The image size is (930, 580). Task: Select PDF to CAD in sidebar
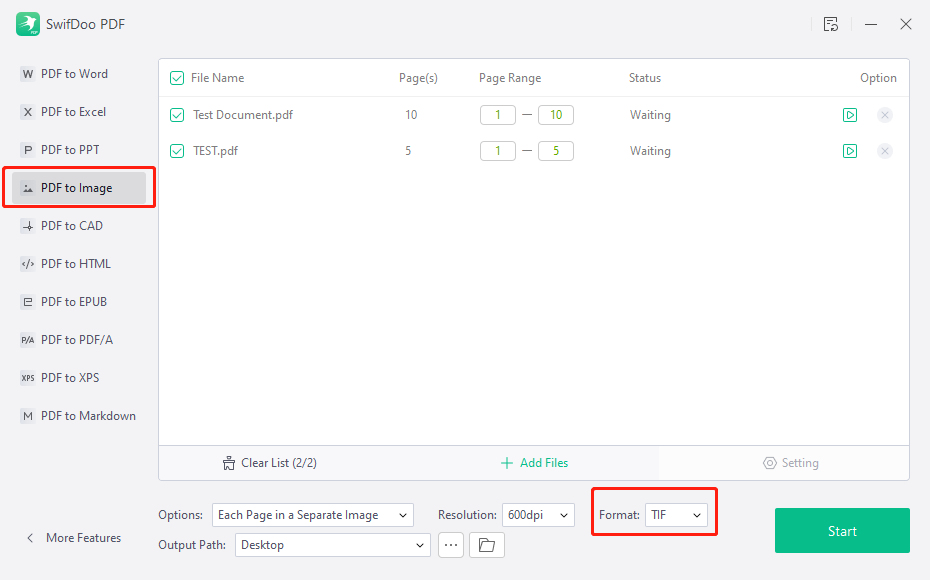72,226
